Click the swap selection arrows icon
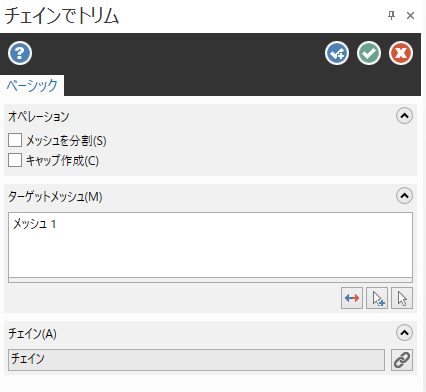This screenshot has height=392, width=426. (352, 298)
